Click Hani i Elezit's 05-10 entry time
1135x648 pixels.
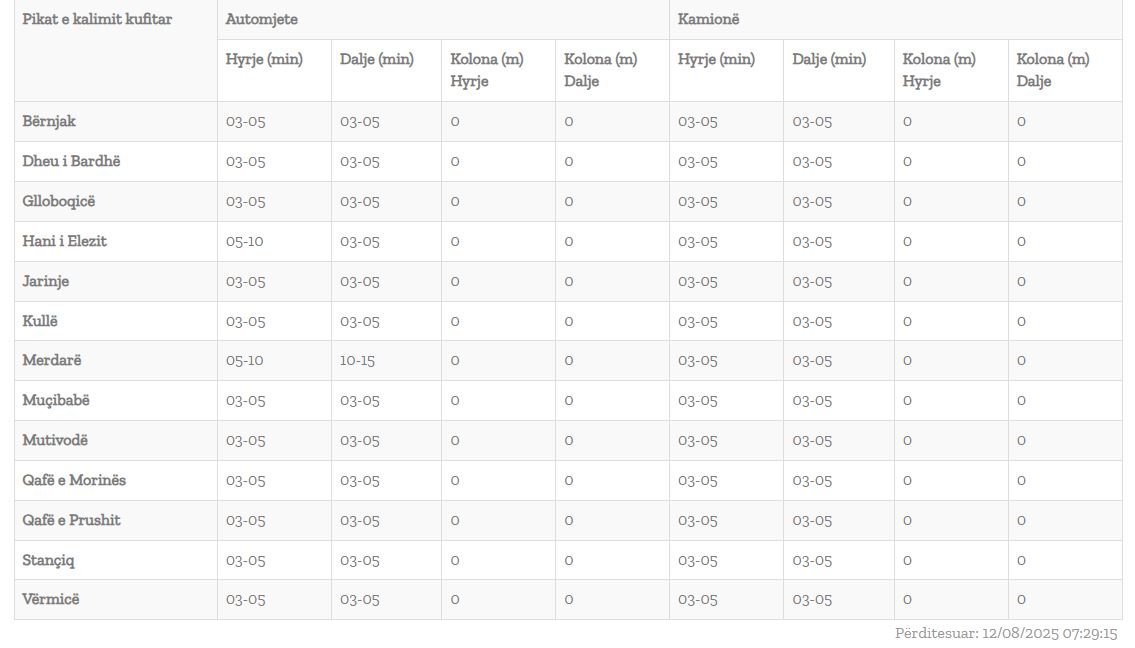[244, 241]
